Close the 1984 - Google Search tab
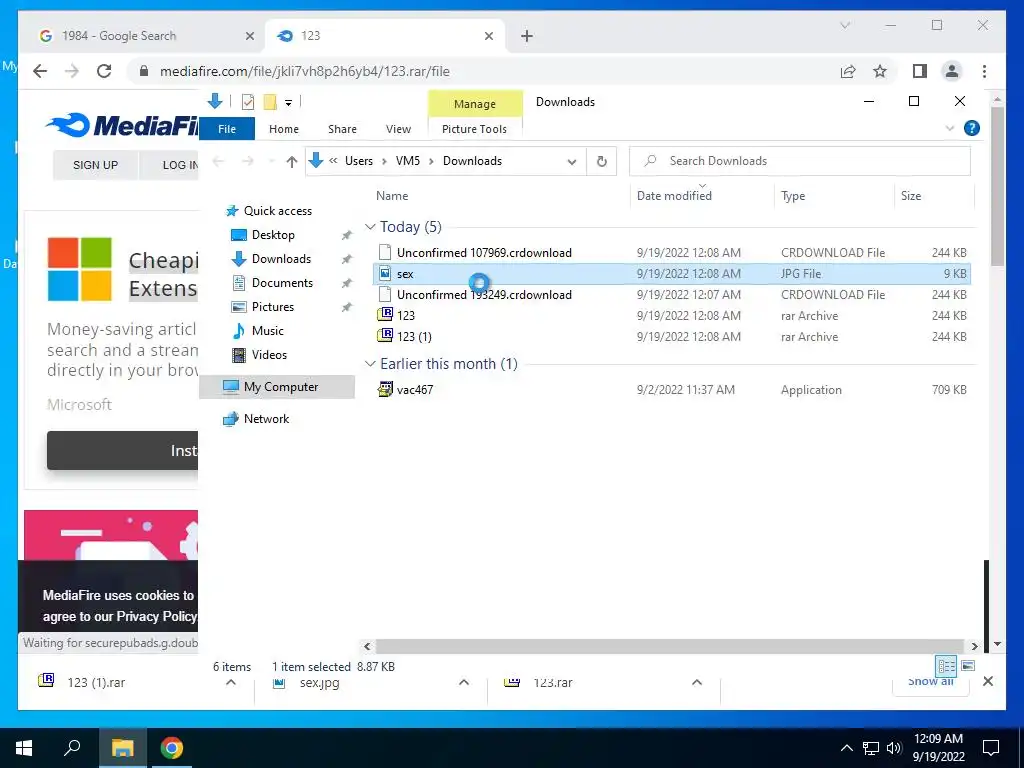The height and width of the screenshot is (768, 1024). click(x=249, y=36)
